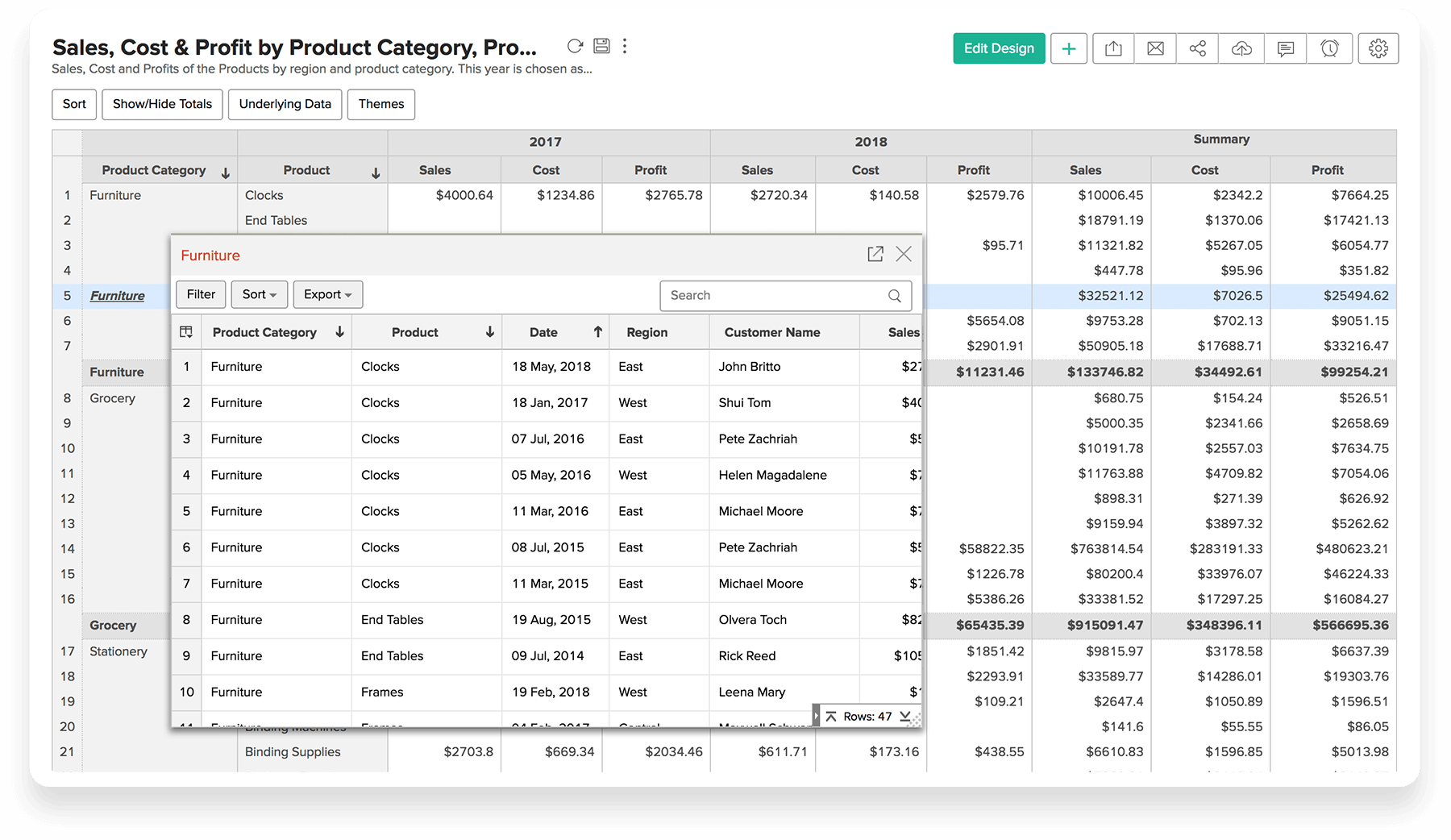Open the comments panel icon
Screen dimensions: 1451x840
tap(1286, 48)
